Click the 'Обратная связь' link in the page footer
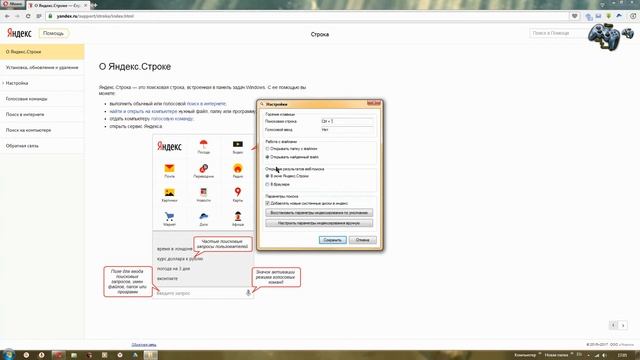 tap(144, 345)
